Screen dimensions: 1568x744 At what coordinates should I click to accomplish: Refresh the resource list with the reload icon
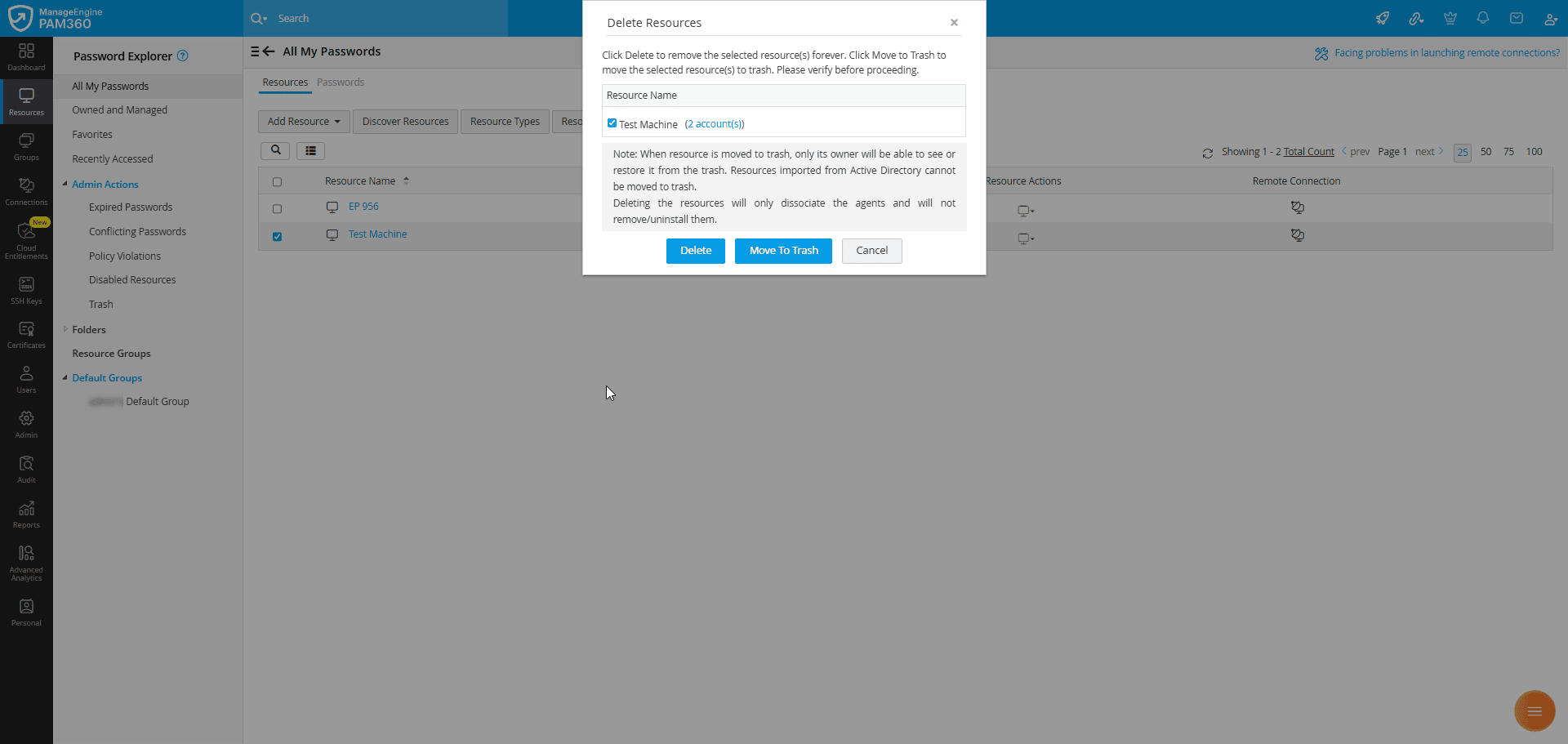1208,152
